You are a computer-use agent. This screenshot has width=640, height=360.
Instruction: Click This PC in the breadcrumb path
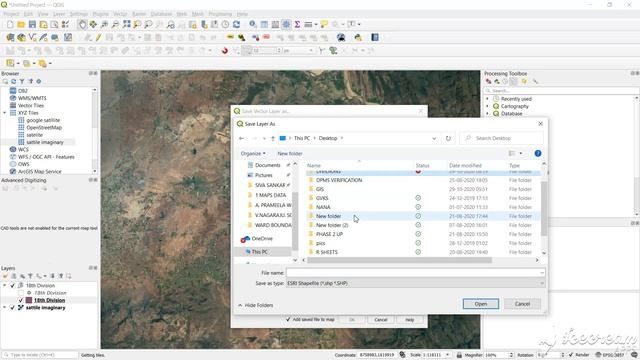[302, 138]
